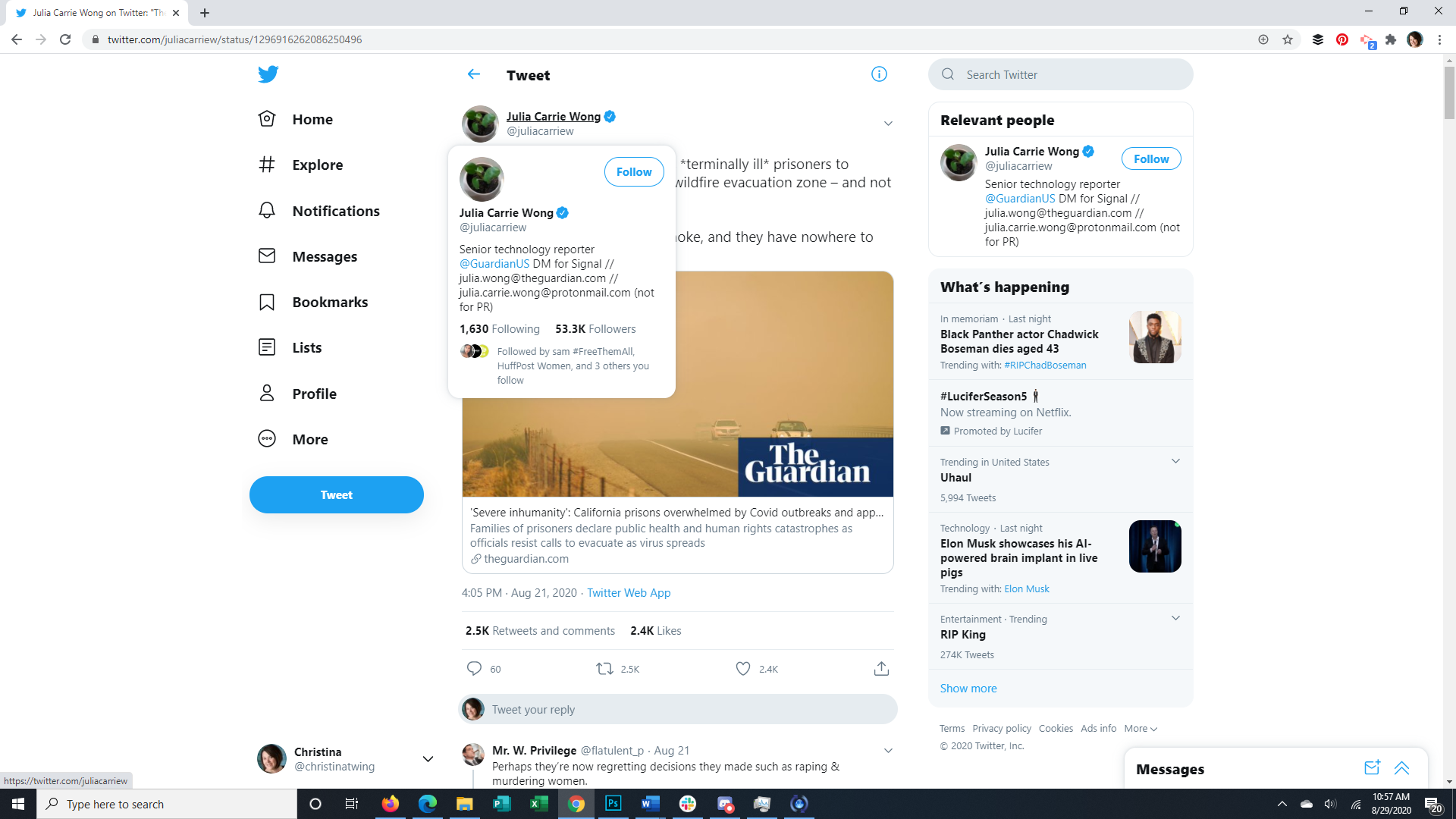
Task: Click Follow in hover profile card
Action: [x=634, y=172]
